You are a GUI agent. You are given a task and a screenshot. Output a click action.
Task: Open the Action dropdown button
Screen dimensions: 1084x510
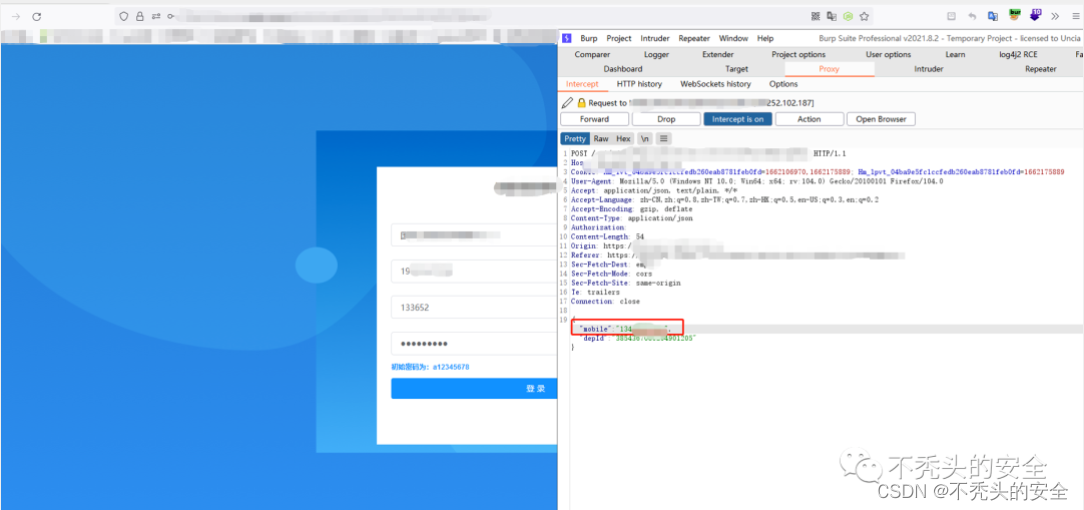tap(810, 119)
